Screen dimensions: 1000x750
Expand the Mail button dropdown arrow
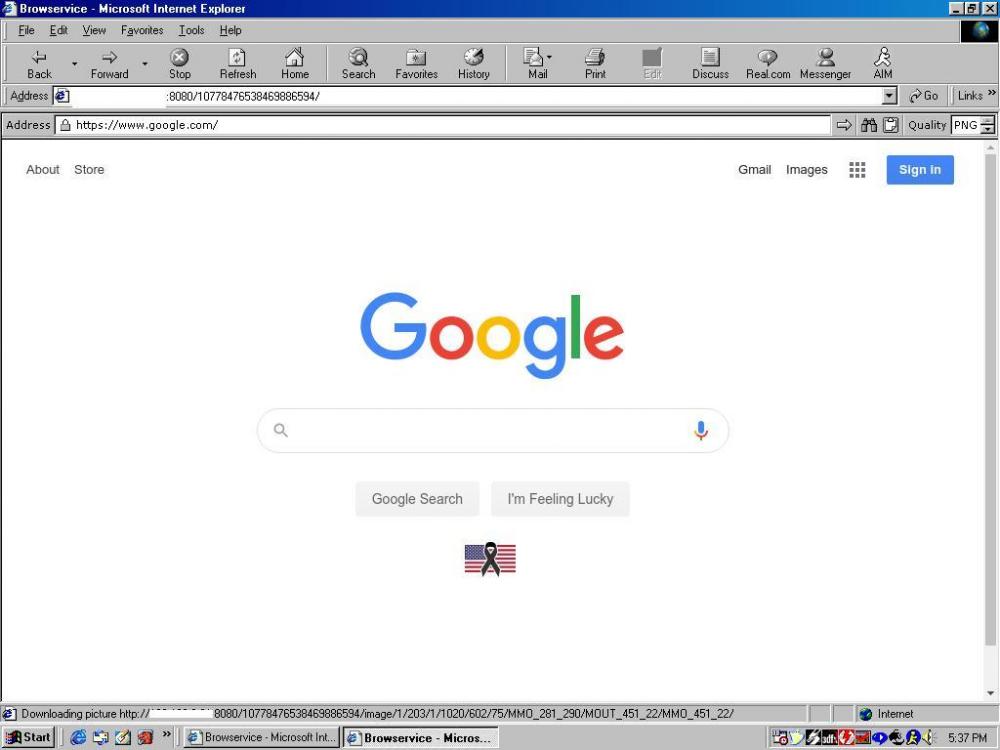click(549, 58)
